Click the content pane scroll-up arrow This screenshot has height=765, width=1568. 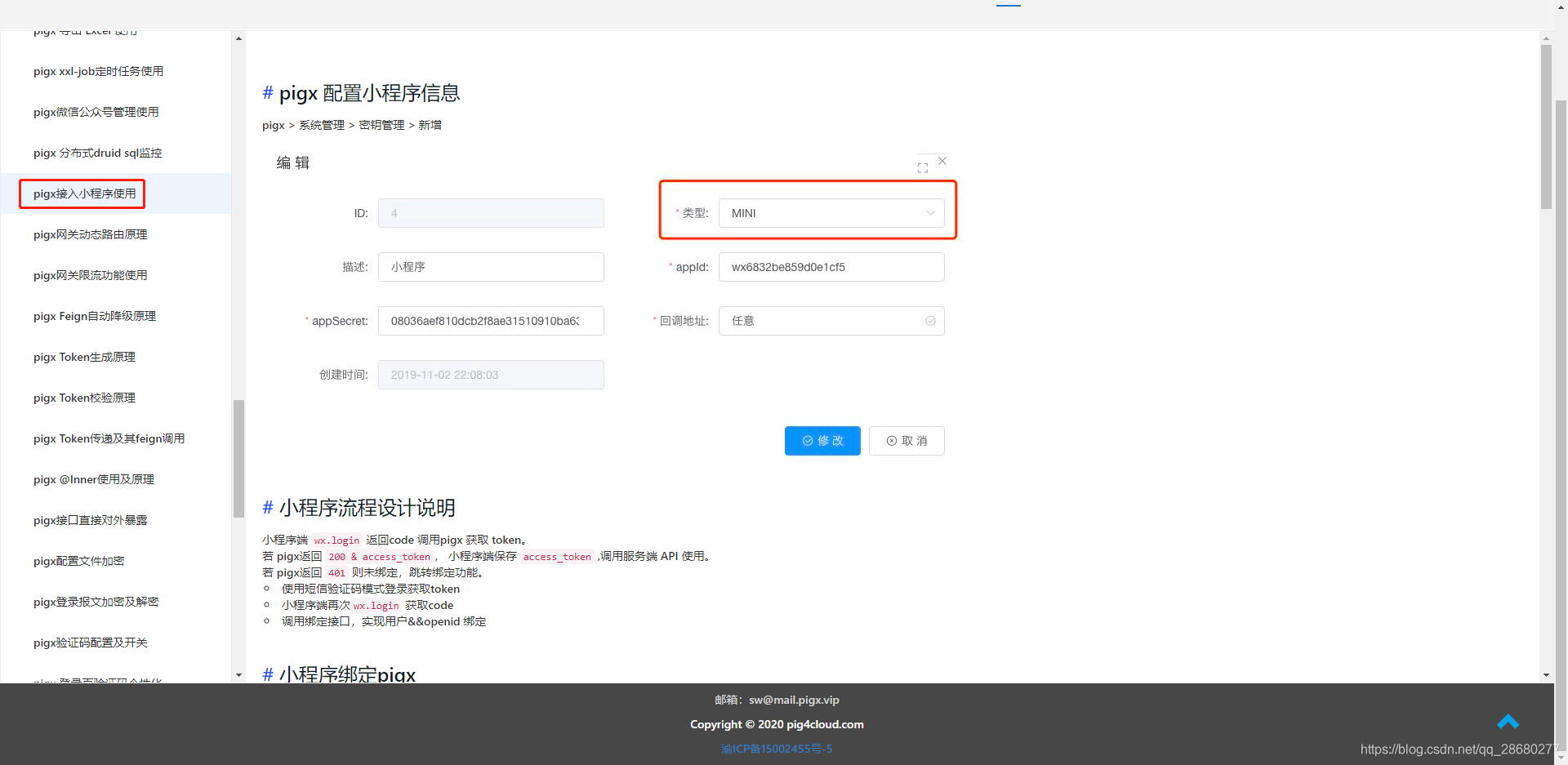click(x=1546, y=38)
